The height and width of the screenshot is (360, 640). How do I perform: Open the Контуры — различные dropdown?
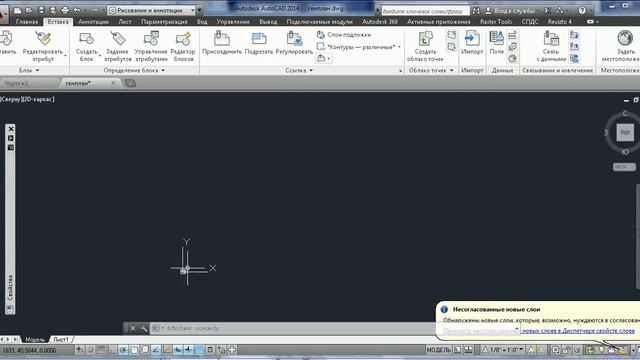point(359,47)
